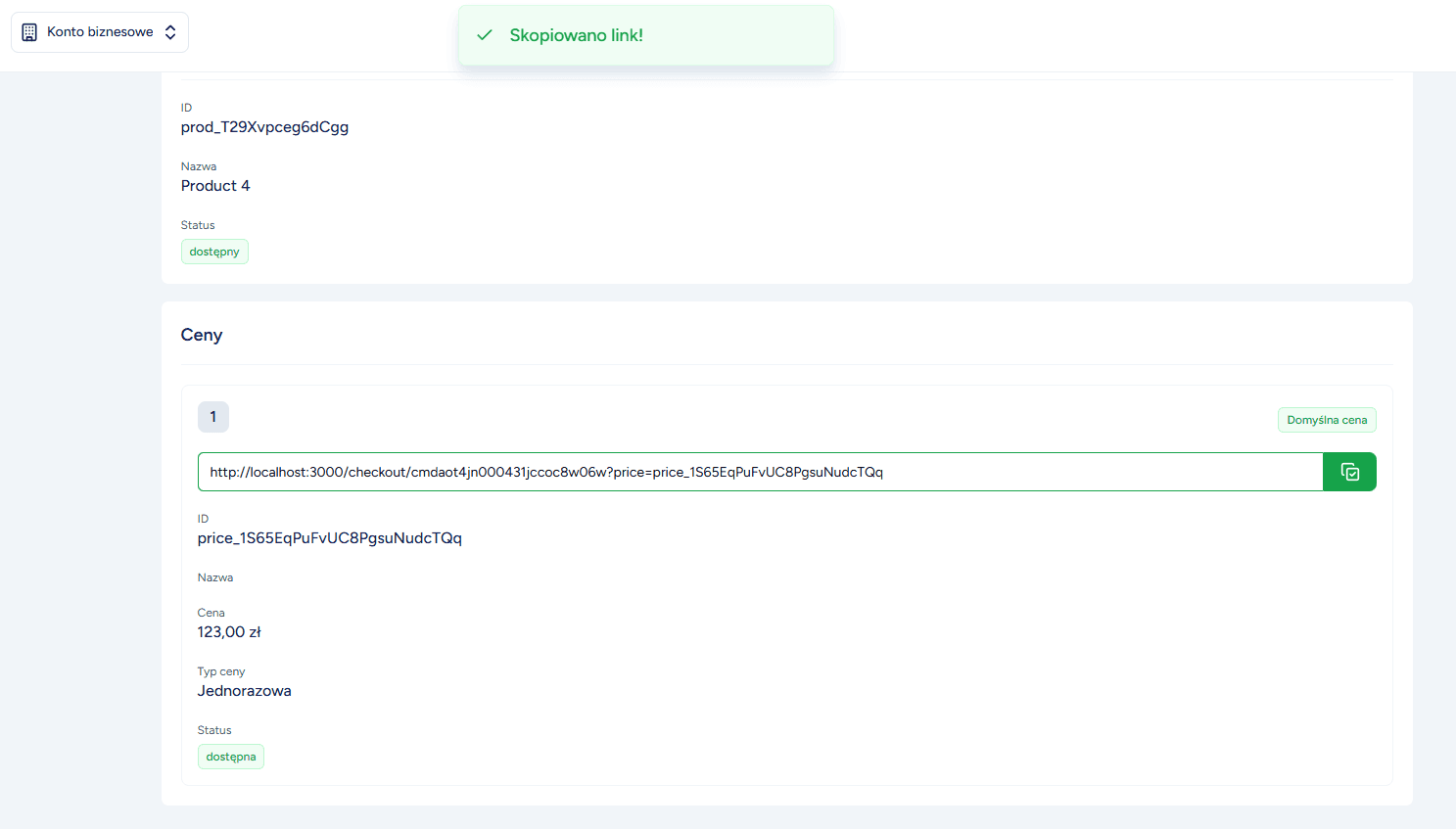Click the Product 4 name value
1456x829 pixels.
215,186
